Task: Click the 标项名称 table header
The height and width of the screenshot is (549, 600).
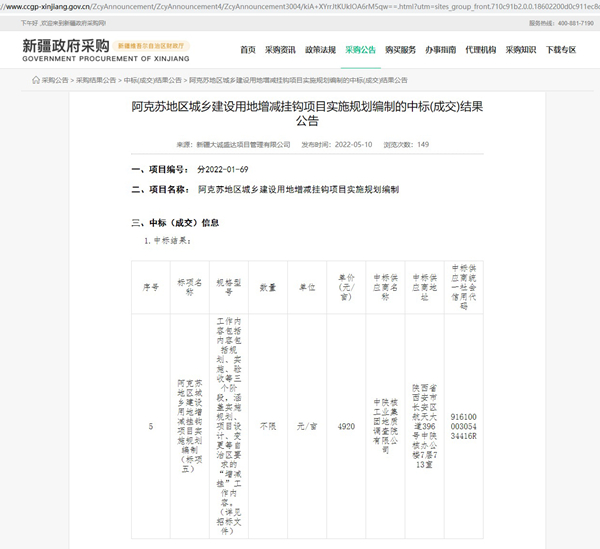Action: (190, 287)
